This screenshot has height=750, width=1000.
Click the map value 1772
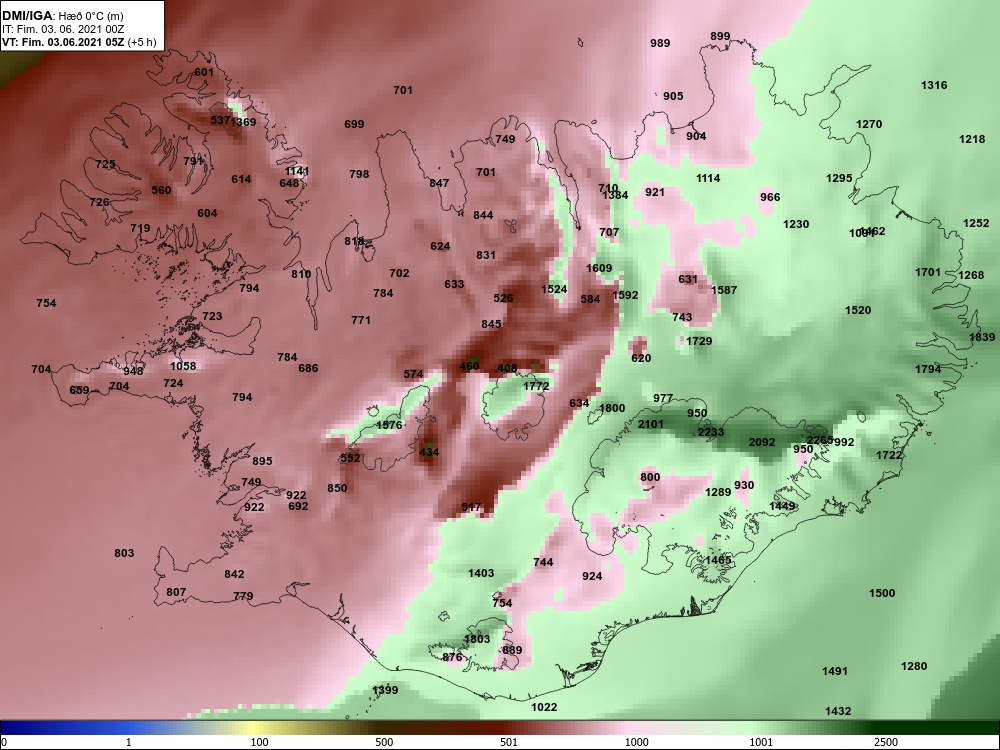coord(536,386)
